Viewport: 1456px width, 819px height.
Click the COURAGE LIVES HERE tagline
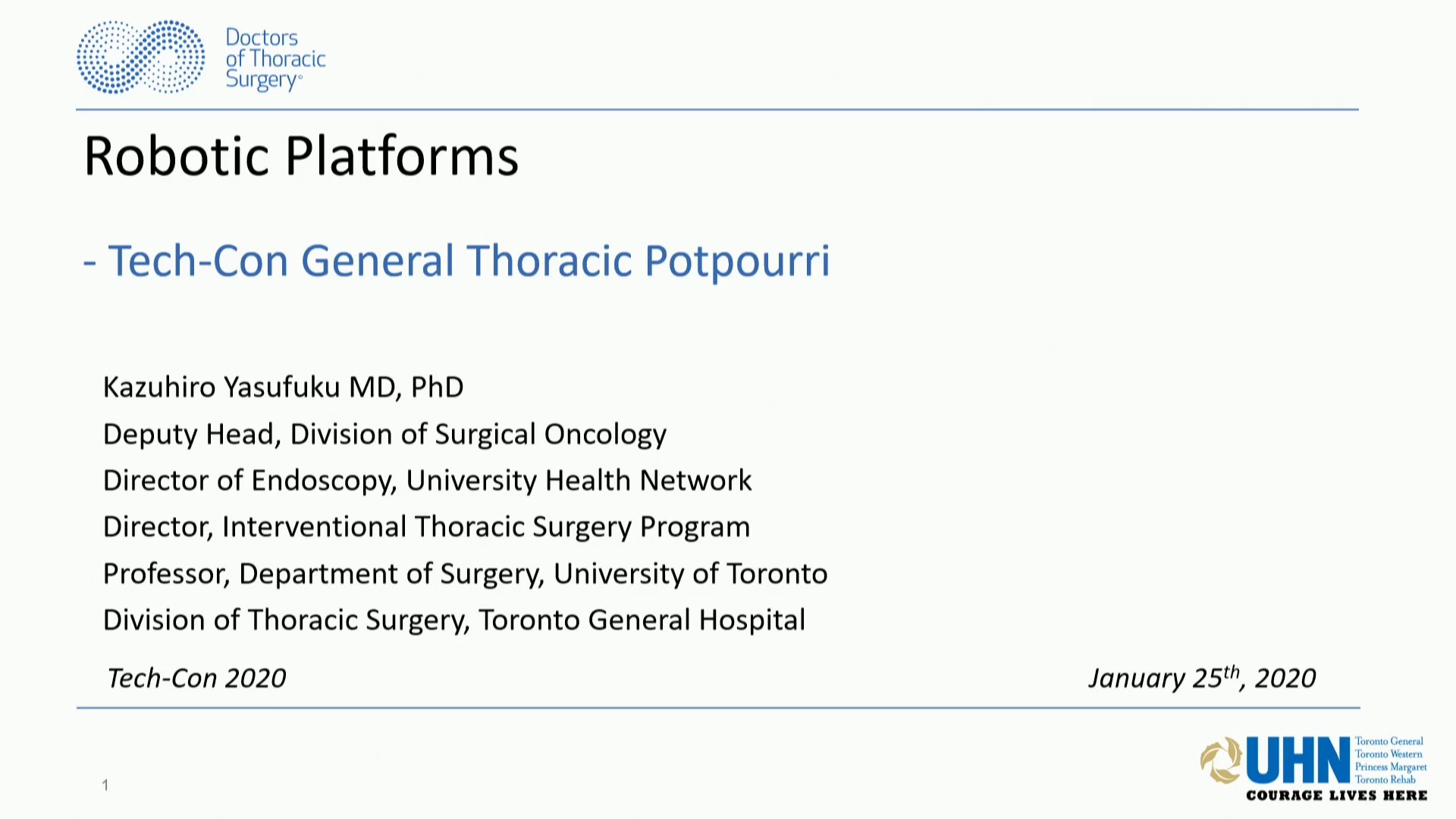(1336, 795)
